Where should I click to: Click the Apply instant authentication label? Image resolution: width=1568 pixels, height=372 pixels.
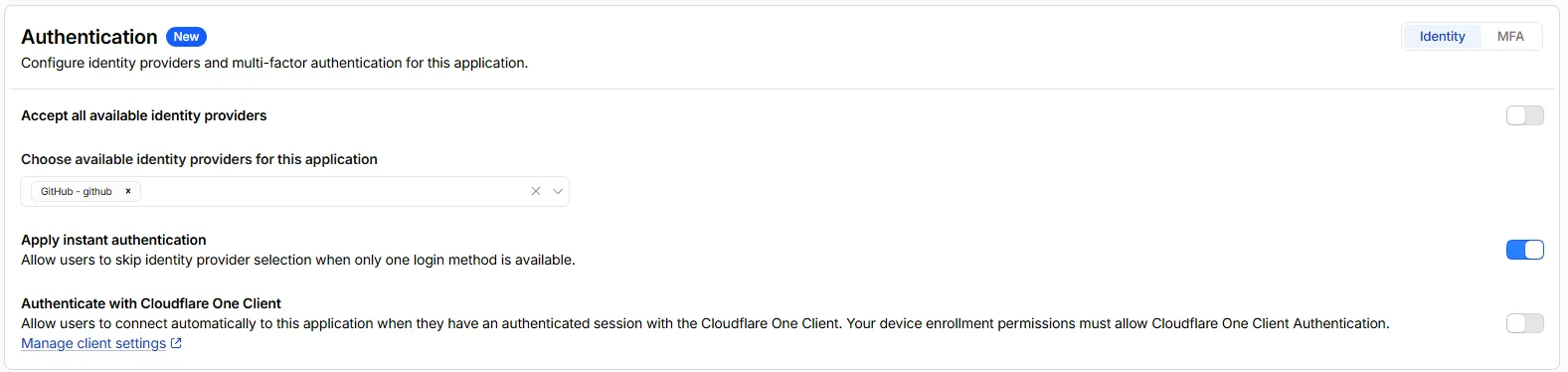113,240
